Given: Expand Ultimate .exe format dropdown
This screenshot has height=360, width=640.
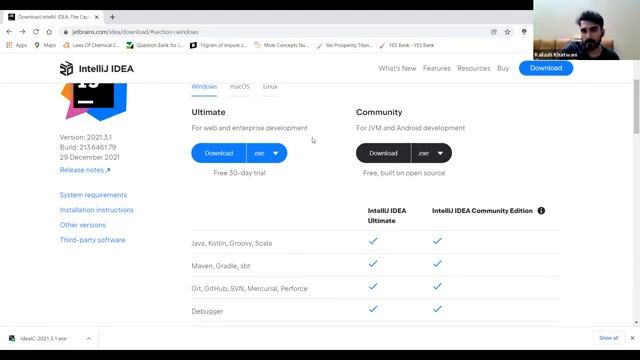Looking at the screenshot, I should point(267,153).
